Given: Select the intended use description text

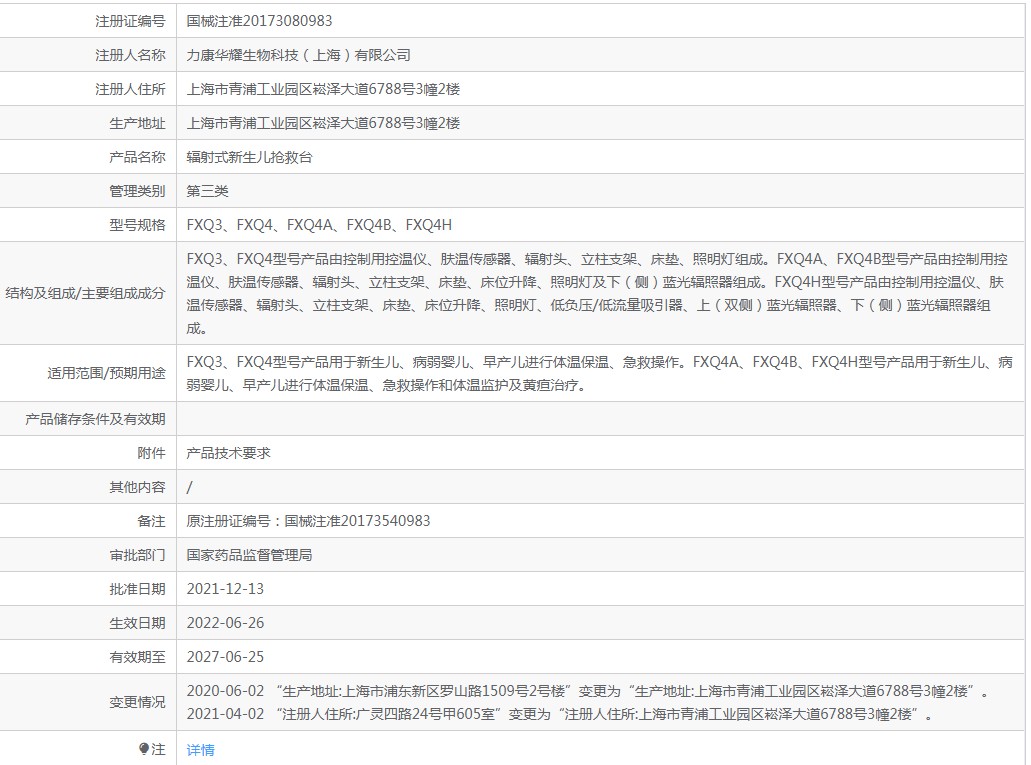Looking at the screenshot, I should click(599, 373).
